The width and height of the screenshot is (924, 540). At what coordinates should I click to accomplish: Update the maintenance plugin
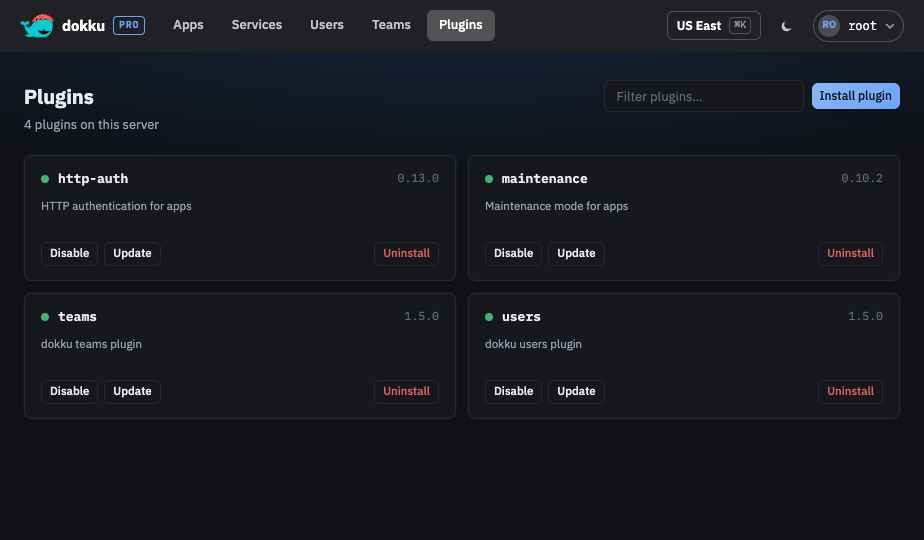[x=576, y=253]
